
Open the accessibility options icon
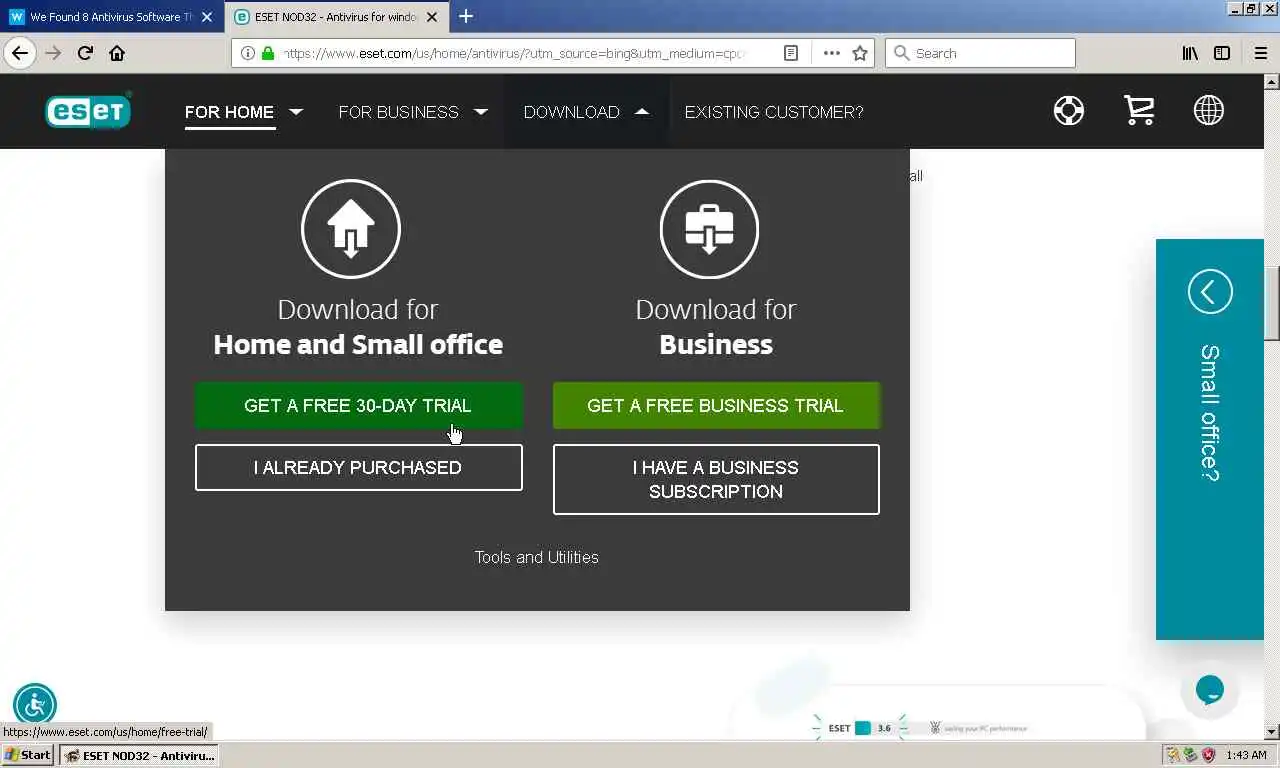[x=35, y=705]
